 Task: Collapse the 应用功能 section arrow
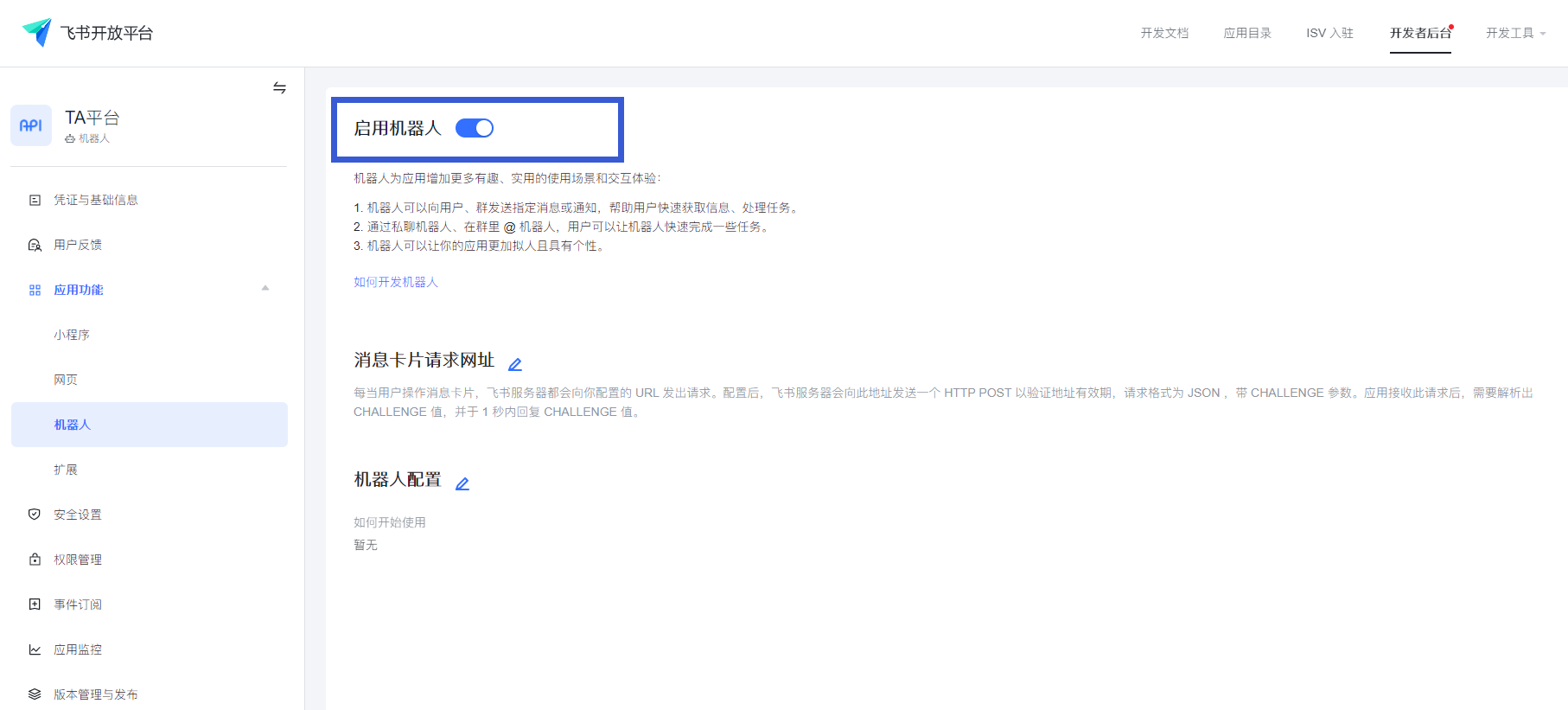pyautogui.click(x=265, y=289)
